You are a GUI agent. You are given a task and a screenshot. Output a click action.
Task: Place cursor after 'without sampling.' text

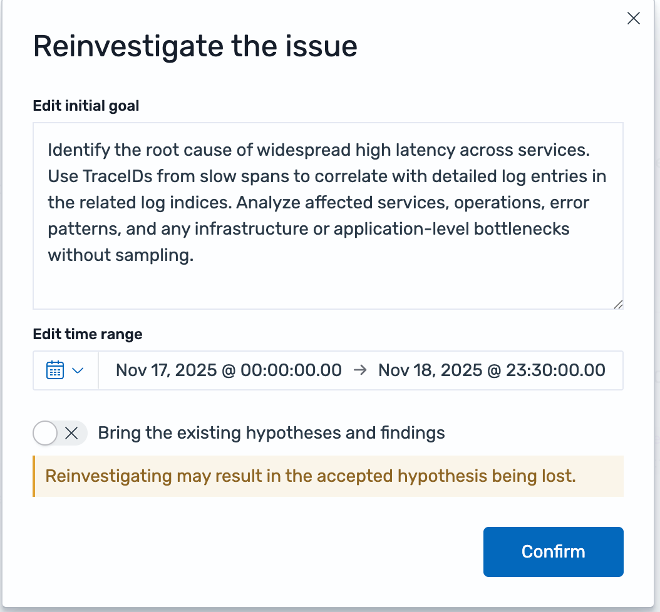pyautogui.click(x=193, y=254)
